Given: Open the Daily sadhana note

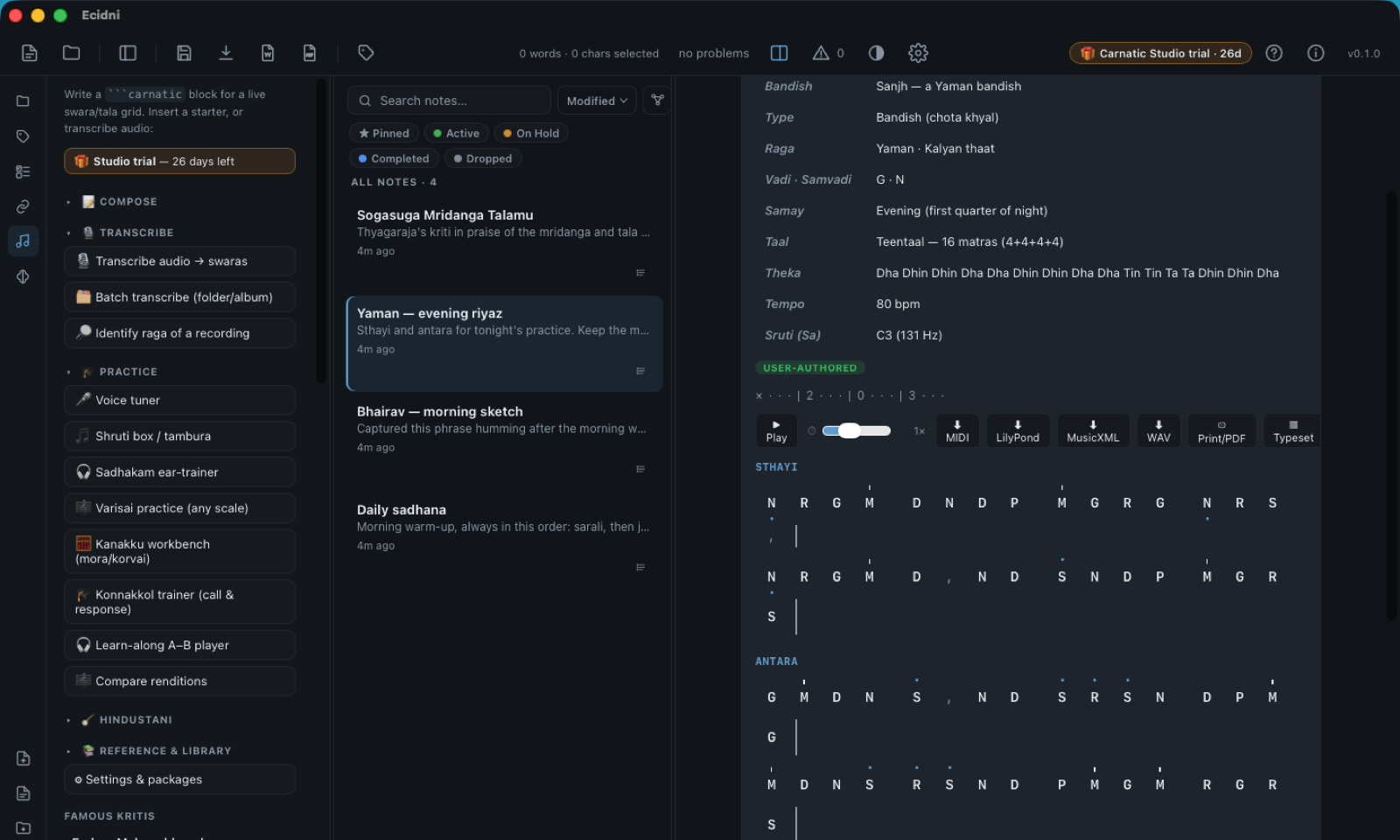Looking at the screenshot, I should [504, 539].
